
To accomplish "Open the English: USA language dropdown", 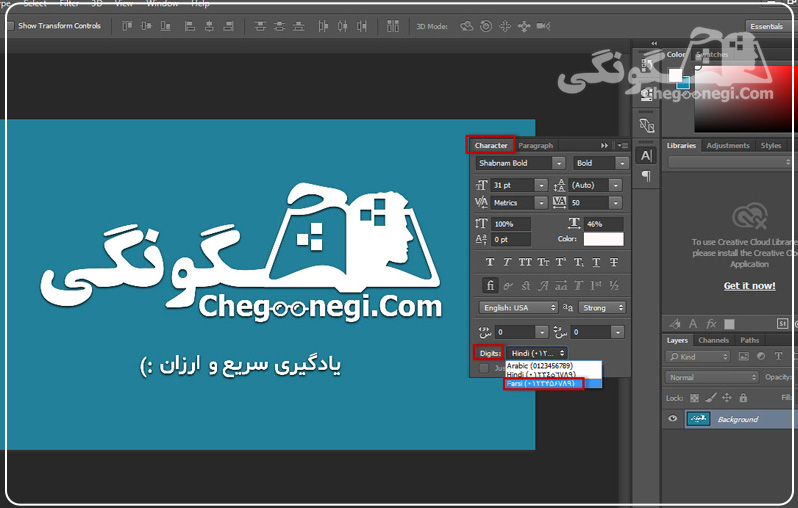I will (x=519, y=307).
